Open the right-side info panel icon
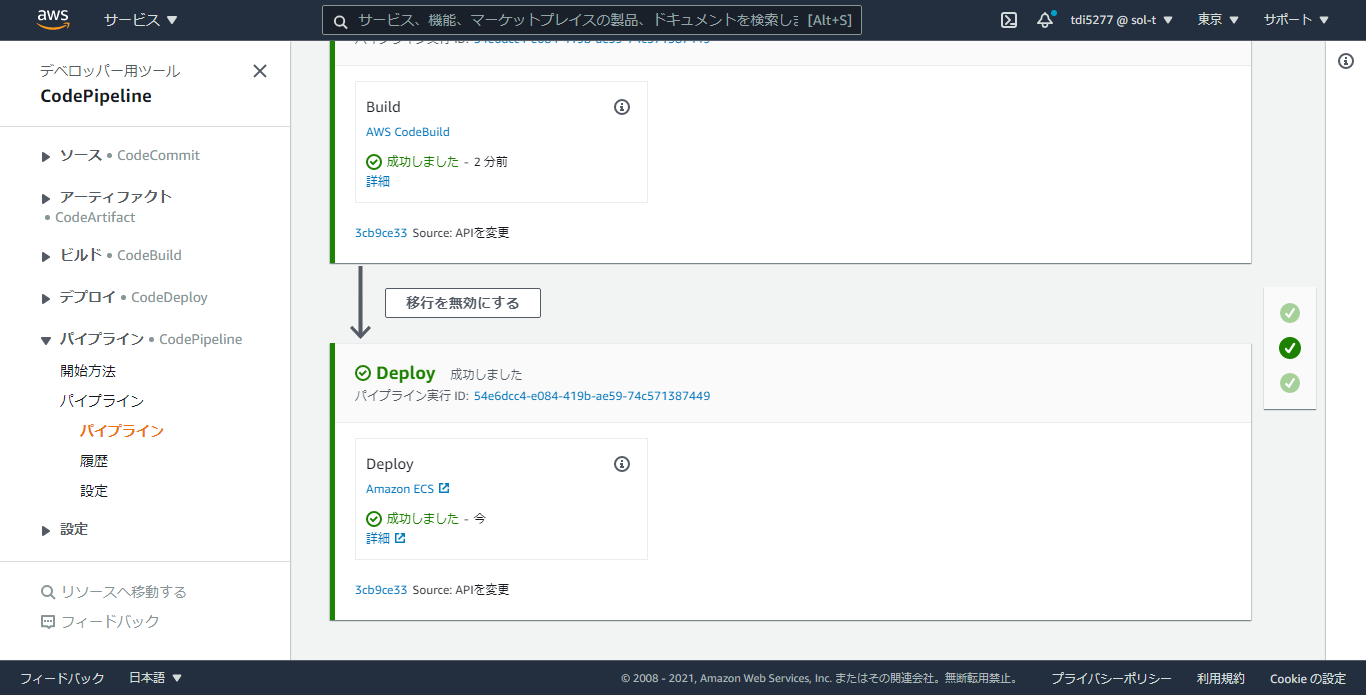This screenshot has height=695, width=1366. [1346, 62]
